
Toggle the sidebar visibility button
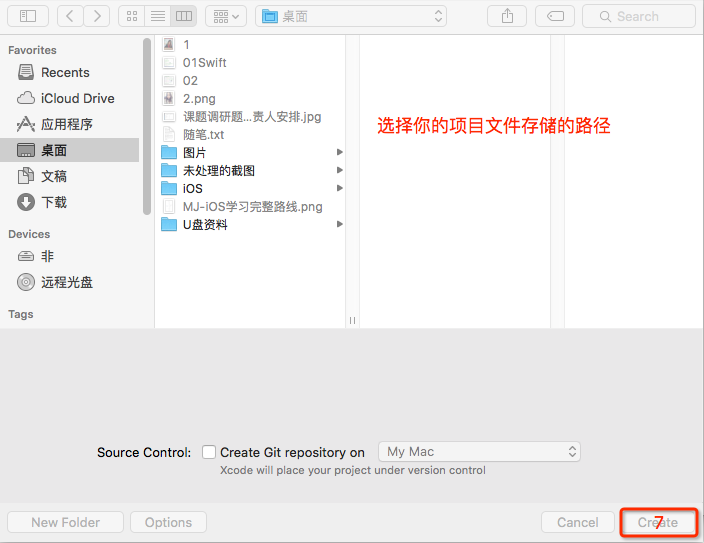[x=28, y=17]
